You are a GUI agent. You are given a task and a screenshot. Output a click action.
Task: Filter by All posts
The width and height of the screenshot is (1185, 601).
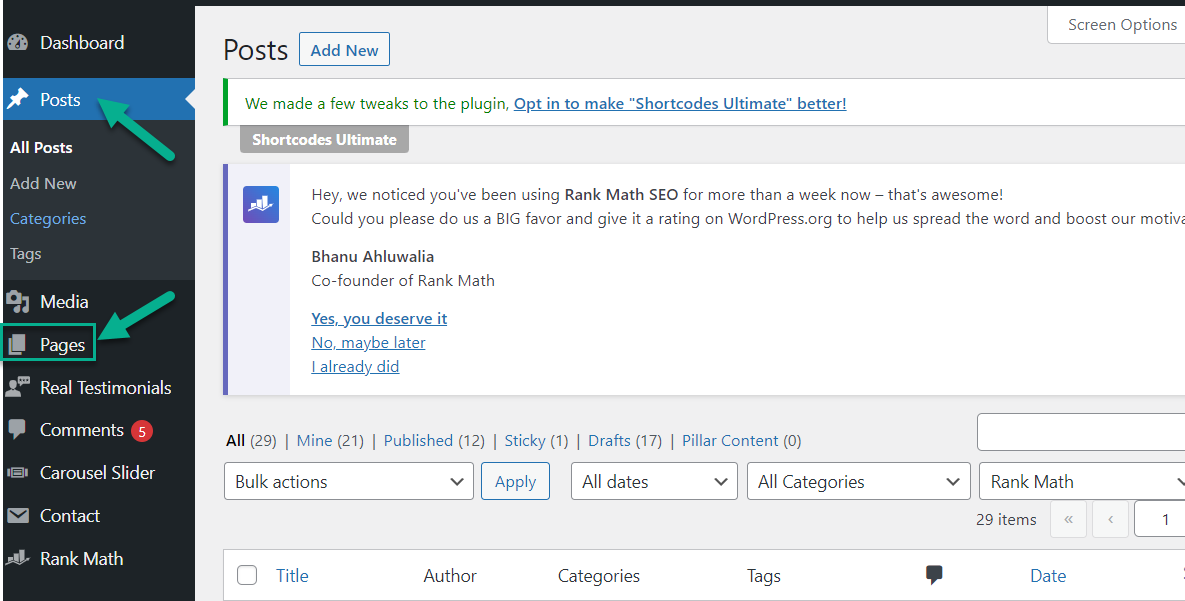pyautogui.click(x=235, y=440)
